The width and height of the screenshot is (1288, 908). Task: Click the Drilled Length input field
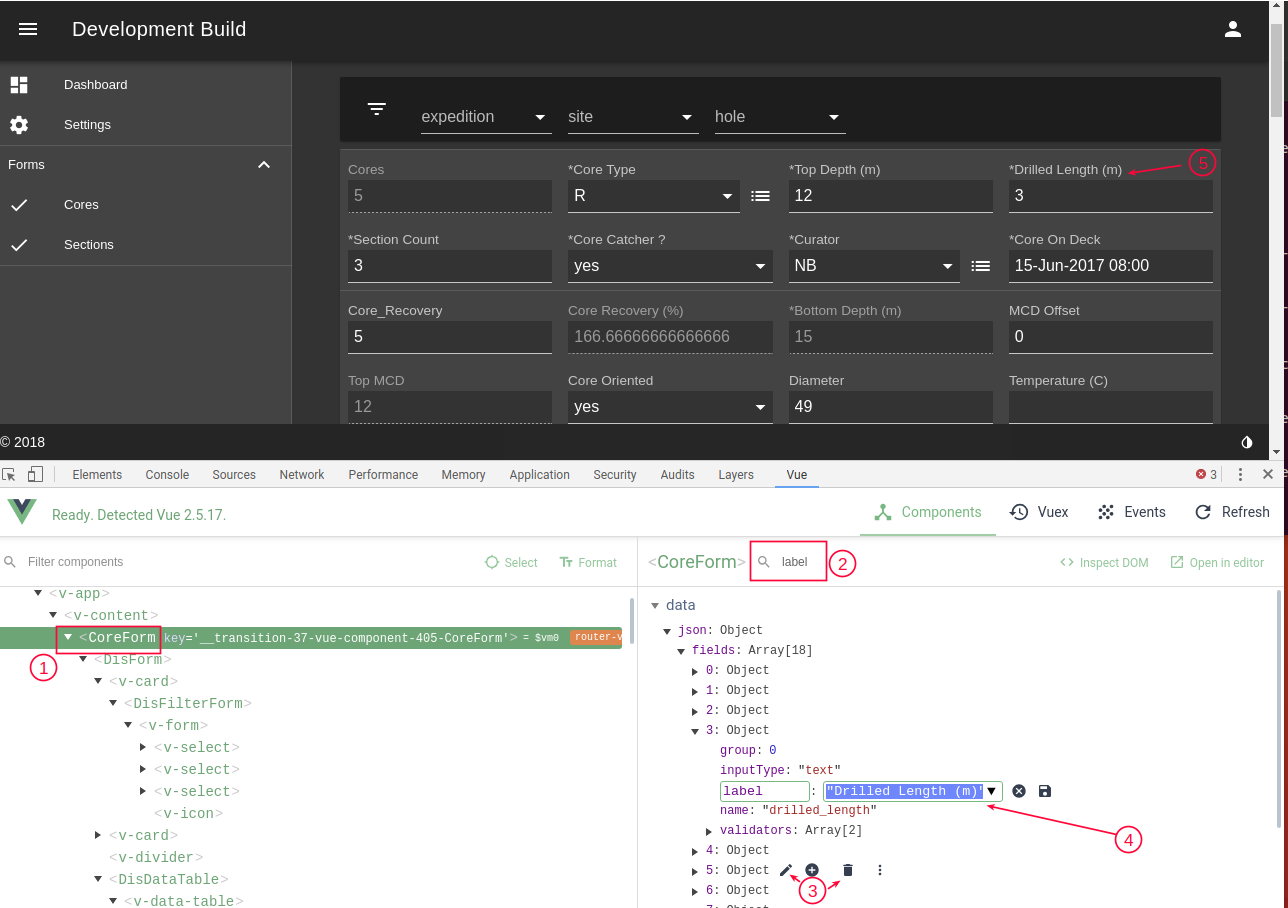tap(1111, 196)
